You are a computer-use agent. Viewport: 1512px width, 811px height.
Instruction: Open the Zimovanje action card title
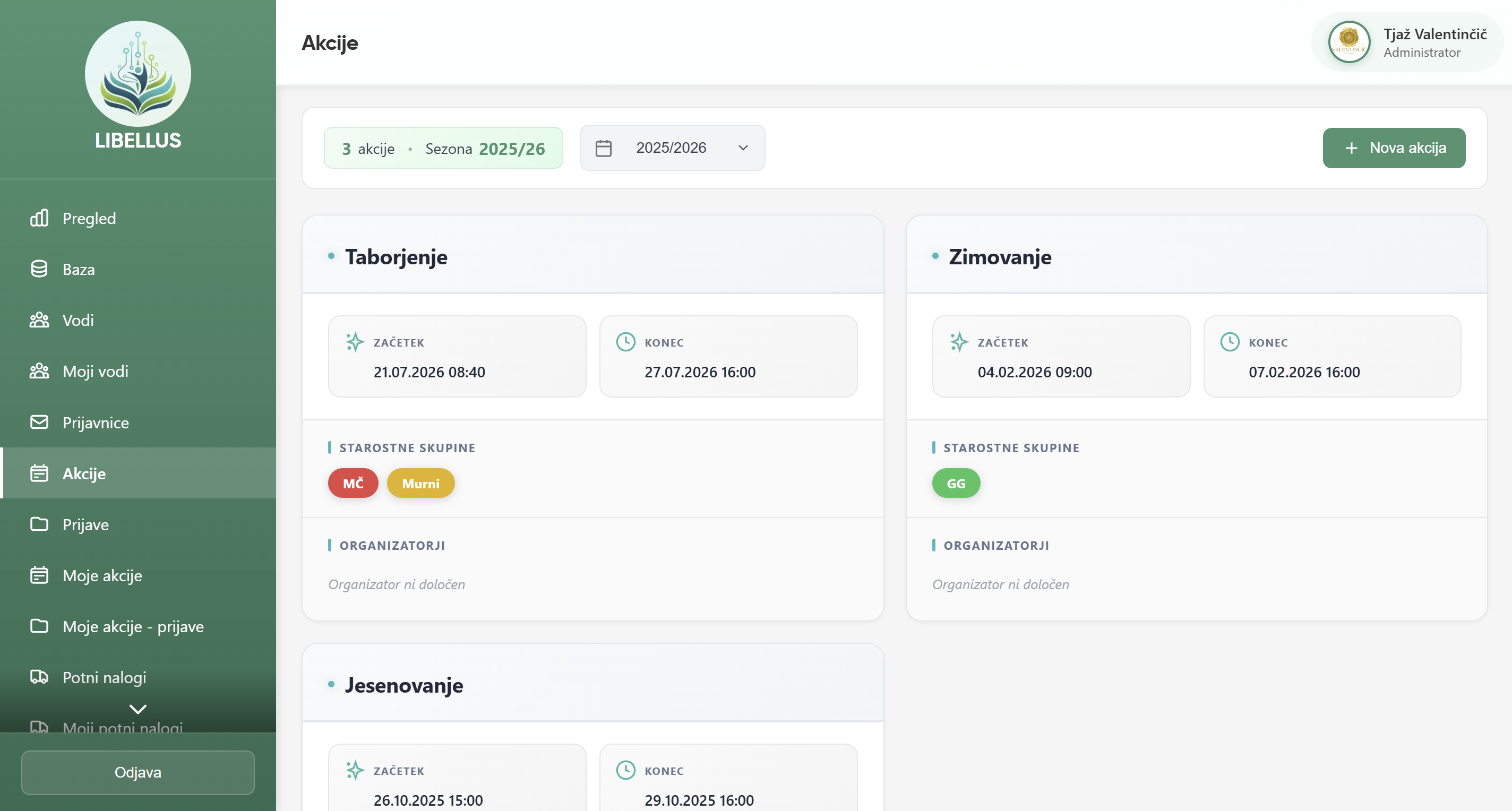click(x=1000, y=256)
